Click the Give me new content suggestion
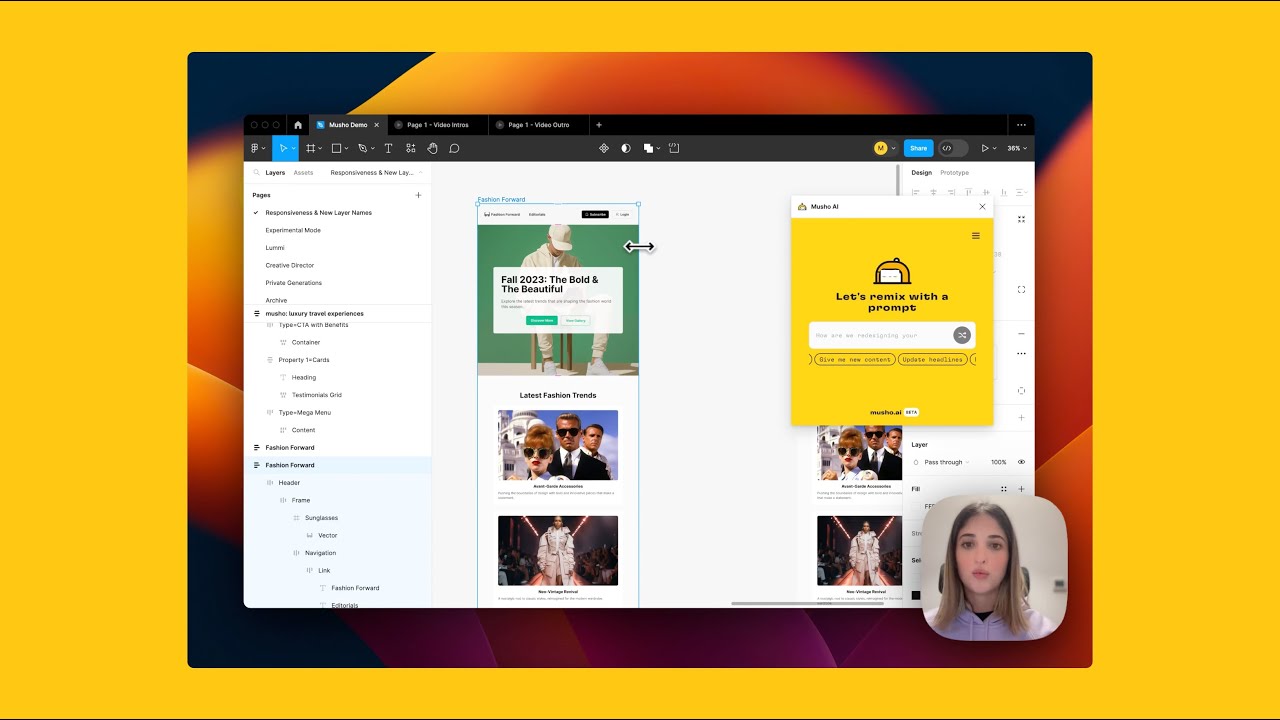The width and height of the screenshot is (1280, 720). pyautogui.click(x=855, y=359)
